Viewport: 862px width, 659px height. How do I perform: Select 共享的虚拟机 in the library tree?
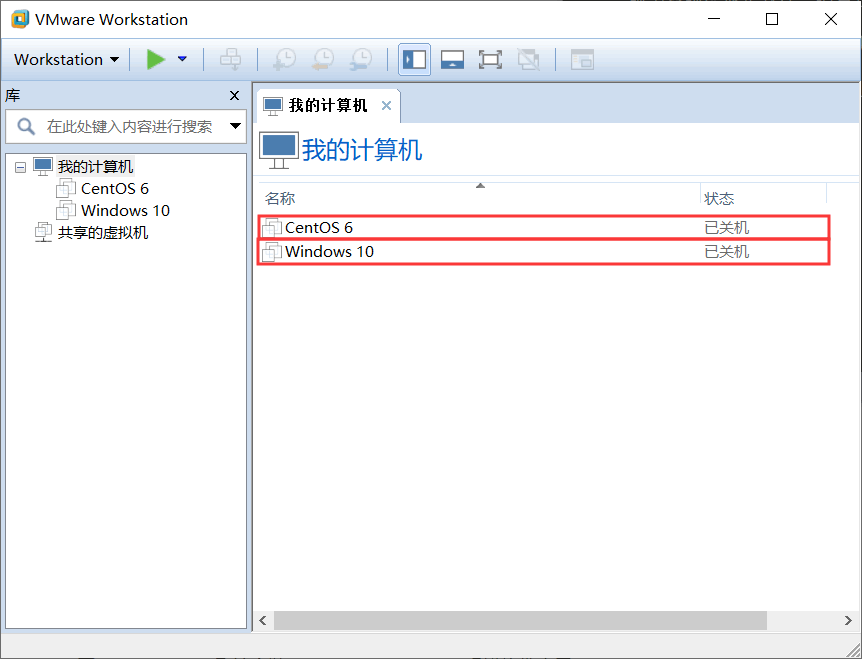(102, 232)
